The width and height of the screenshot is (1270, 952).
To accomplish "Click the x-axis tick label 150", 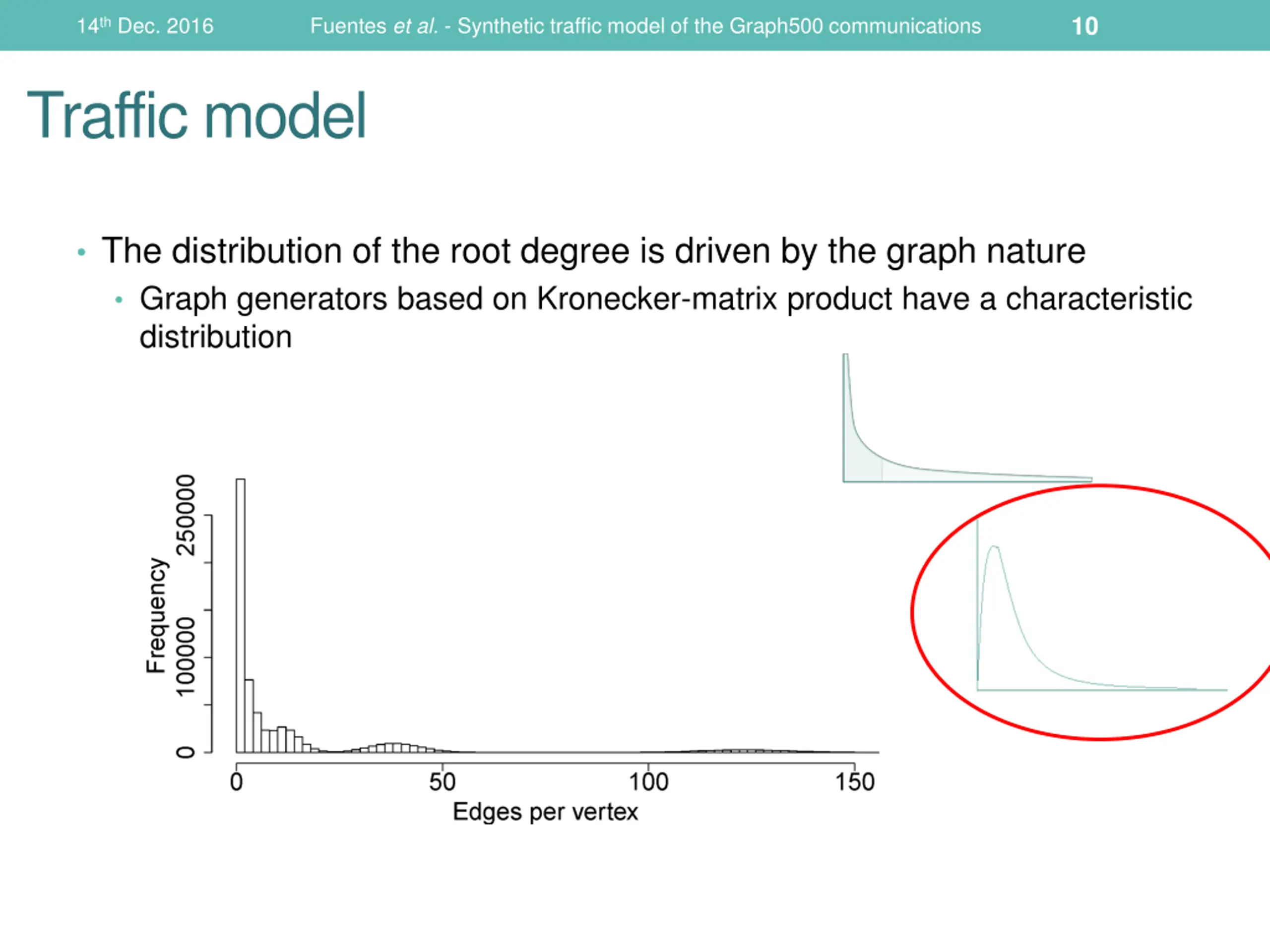I will pos(854,782).
